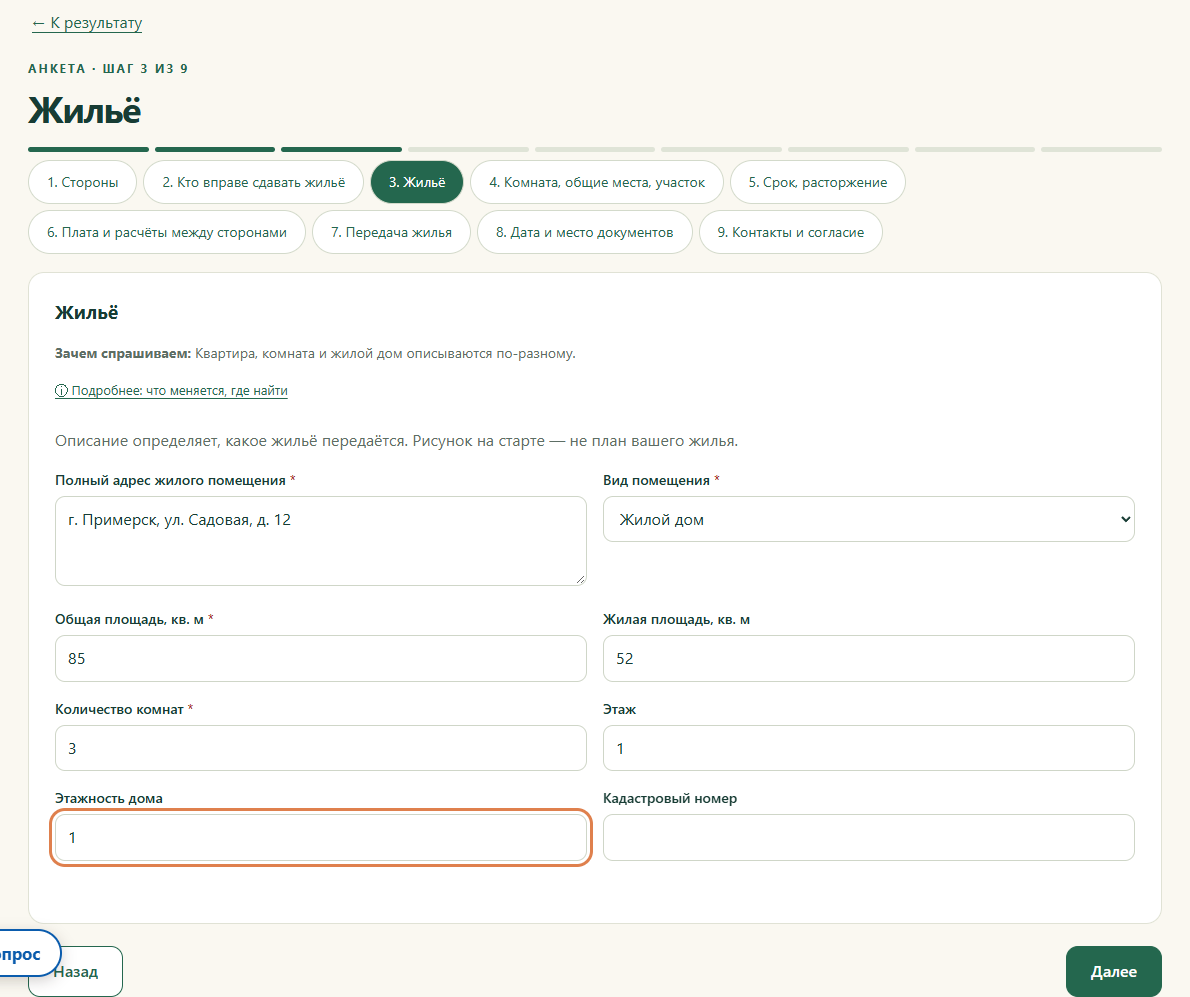Click into the 'Этаж' field
This screenshot has height=997, width=1190.
click(x=869, y=748)
